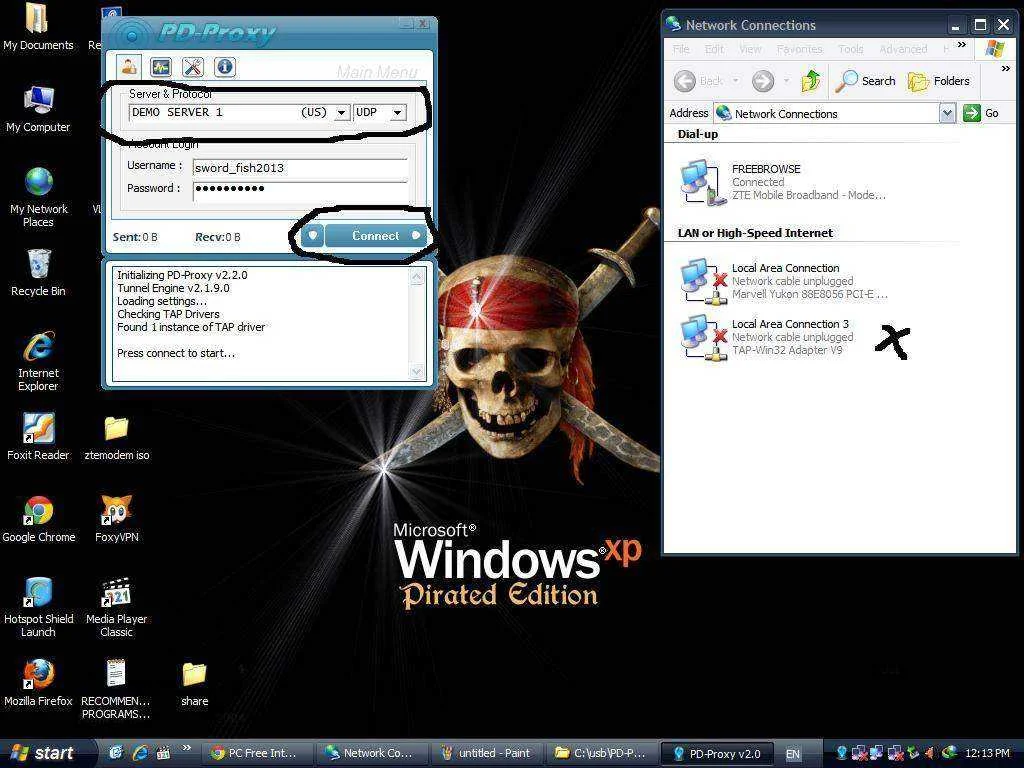Select the Google Chrome desktop shortcut
Image resolution: width=1024 pixels, height=768 pixels.
pyautogui.click(x=39, y=519)
